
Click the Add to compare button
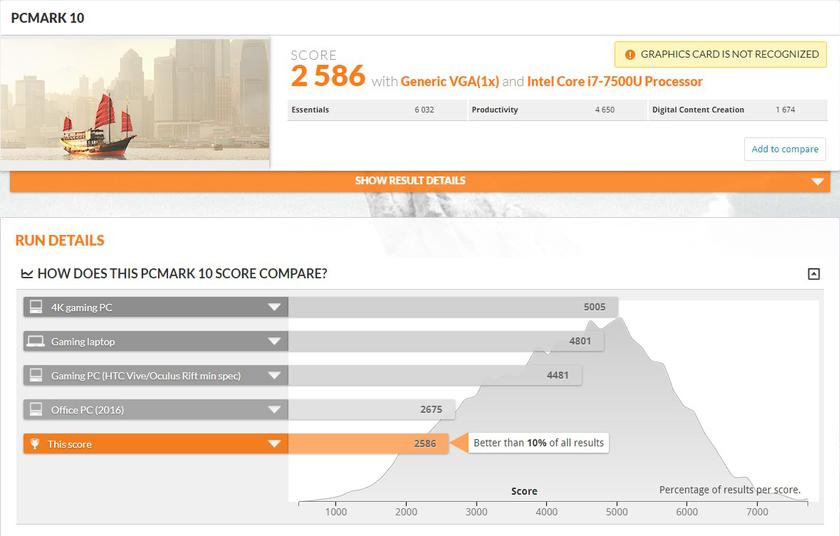[x=784, y=149]
